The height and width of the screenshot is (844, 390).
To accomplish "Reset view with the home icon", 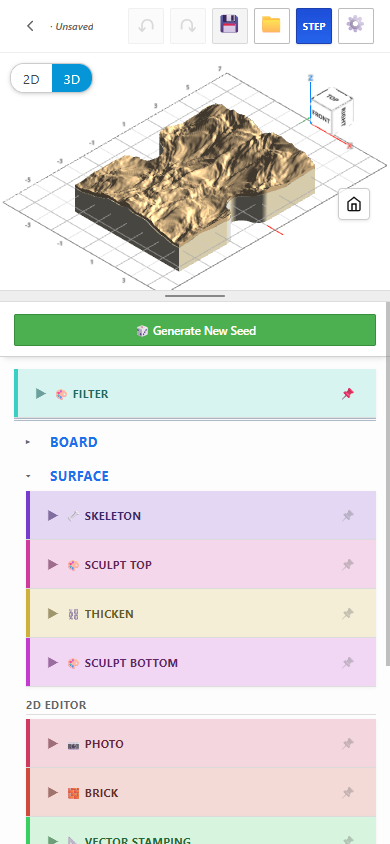I will [354, 204].
